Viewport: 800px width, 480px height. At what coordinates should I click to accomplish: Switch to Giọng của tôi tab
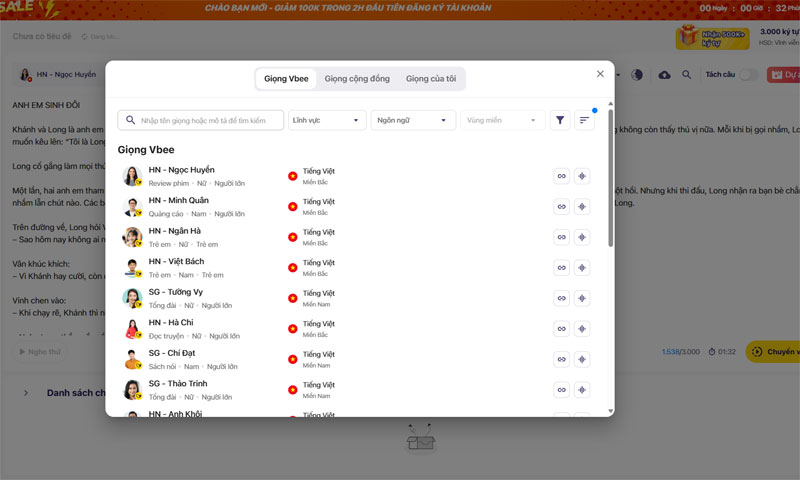point(433,78)
